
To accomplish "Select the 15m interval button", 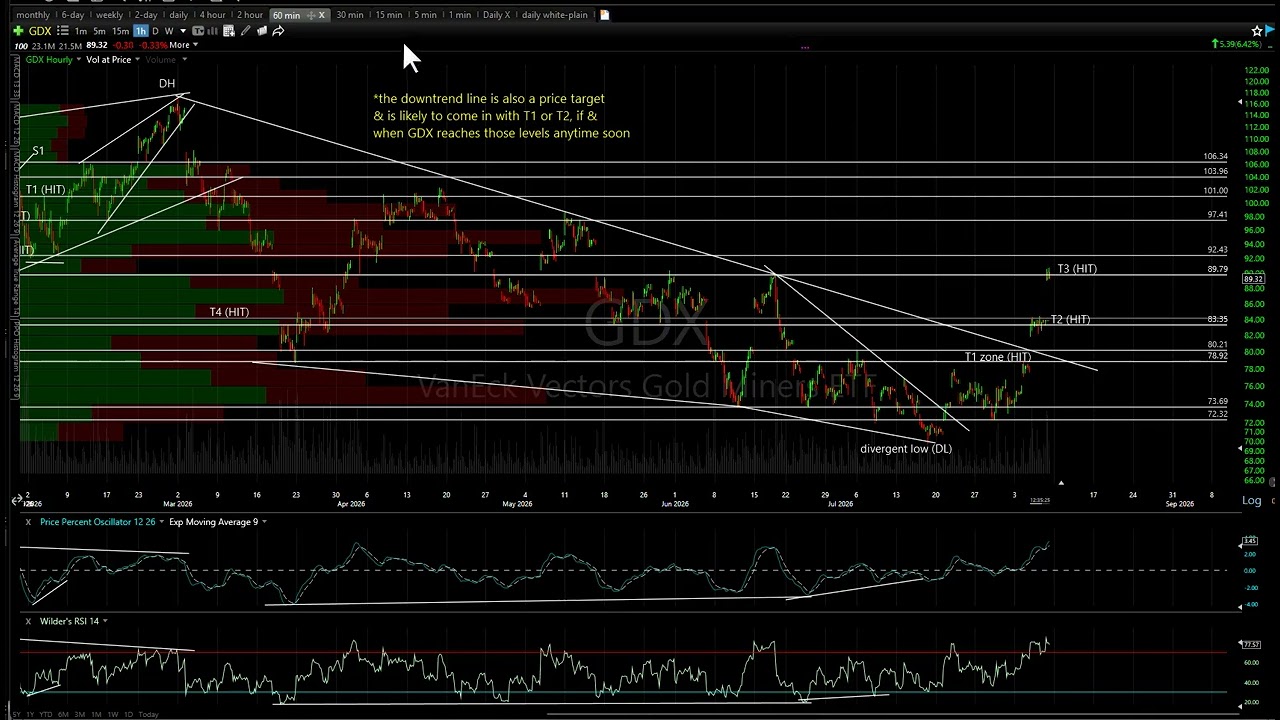I will coord(120,31).
